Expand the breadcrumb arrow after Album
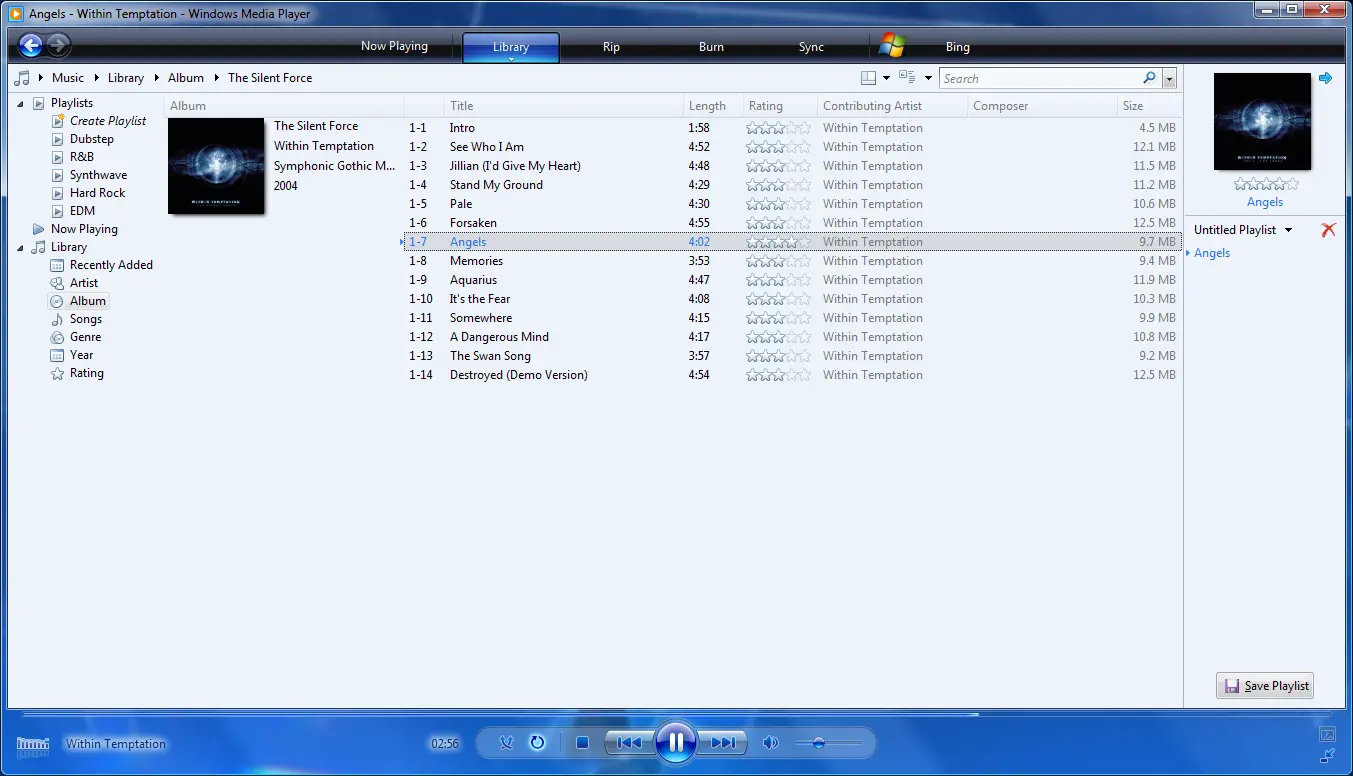Screen dimensions: 1353x776 pos(216,78)
